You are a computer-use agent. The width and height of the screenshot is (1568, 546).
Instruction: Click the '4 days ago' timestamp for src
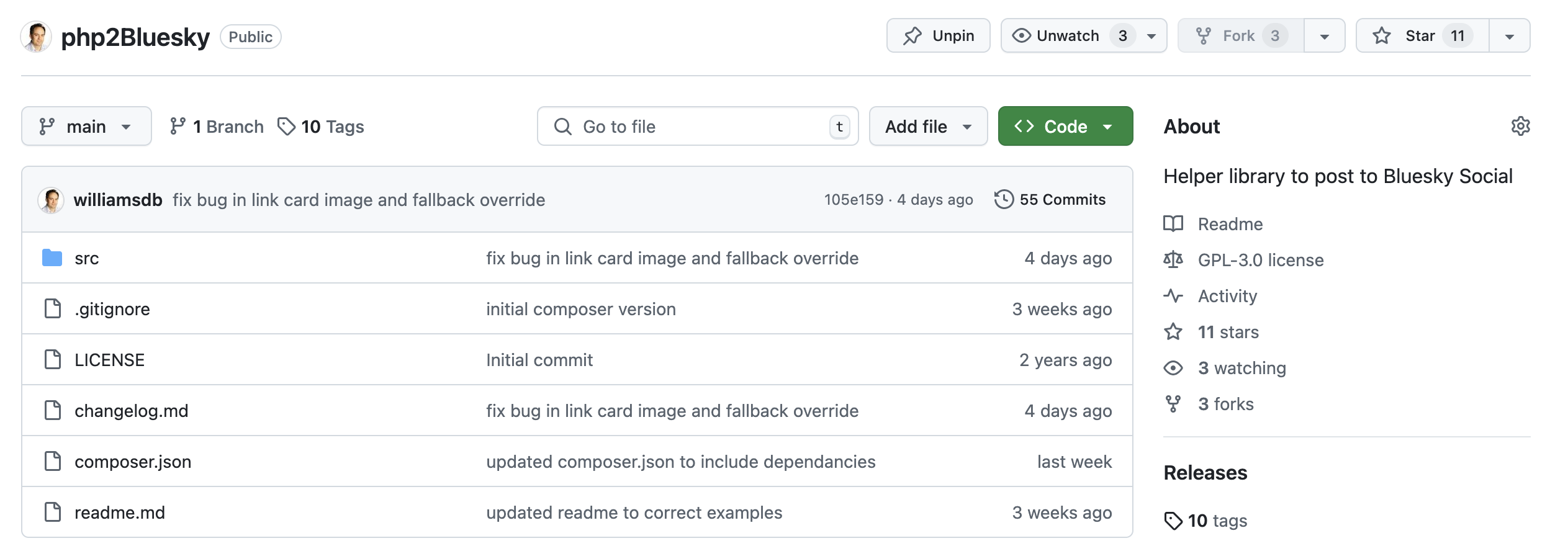point(1068,258)
